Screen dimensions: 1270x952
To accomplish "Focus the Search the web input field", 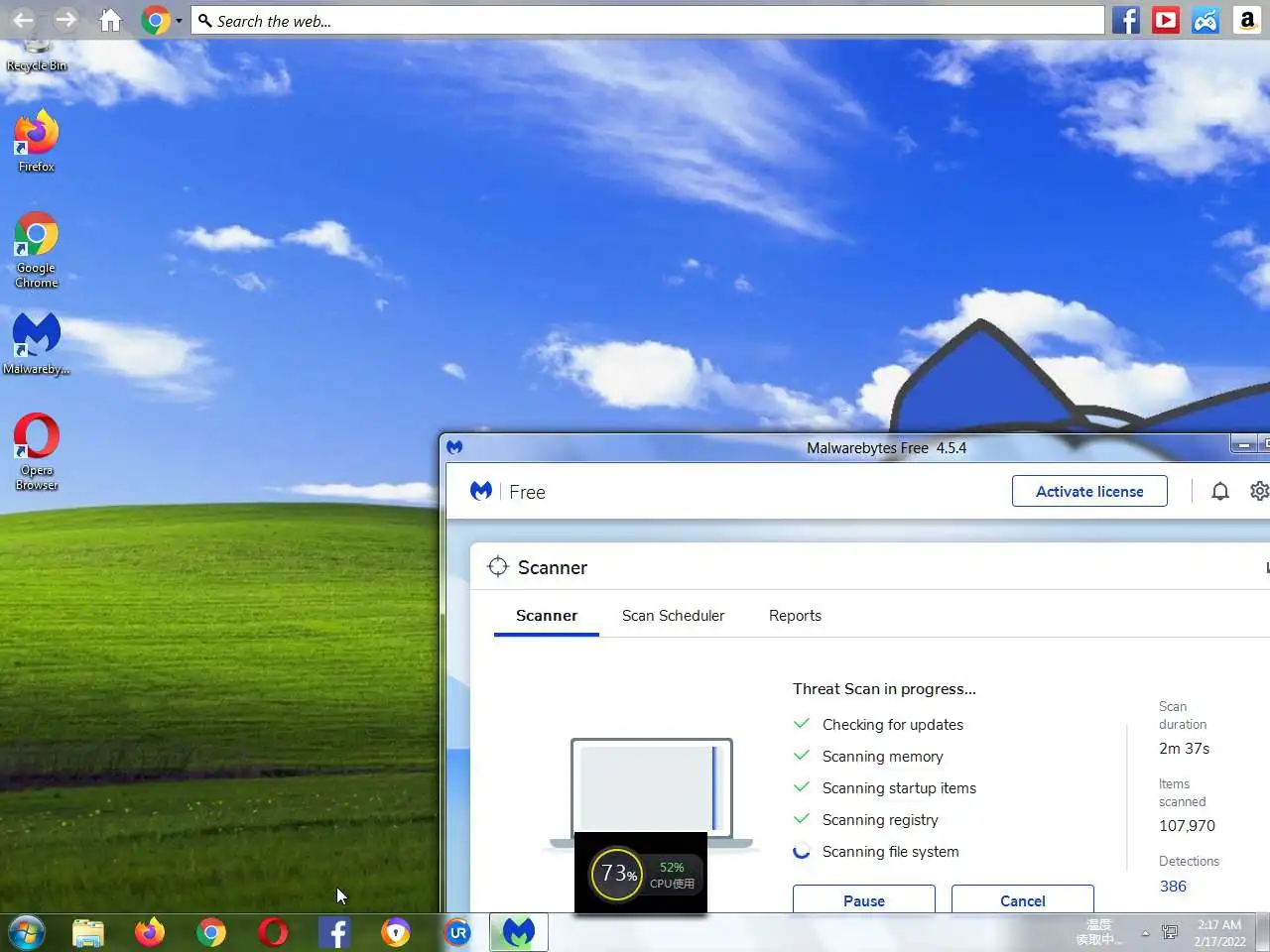I will pos(647,21).
